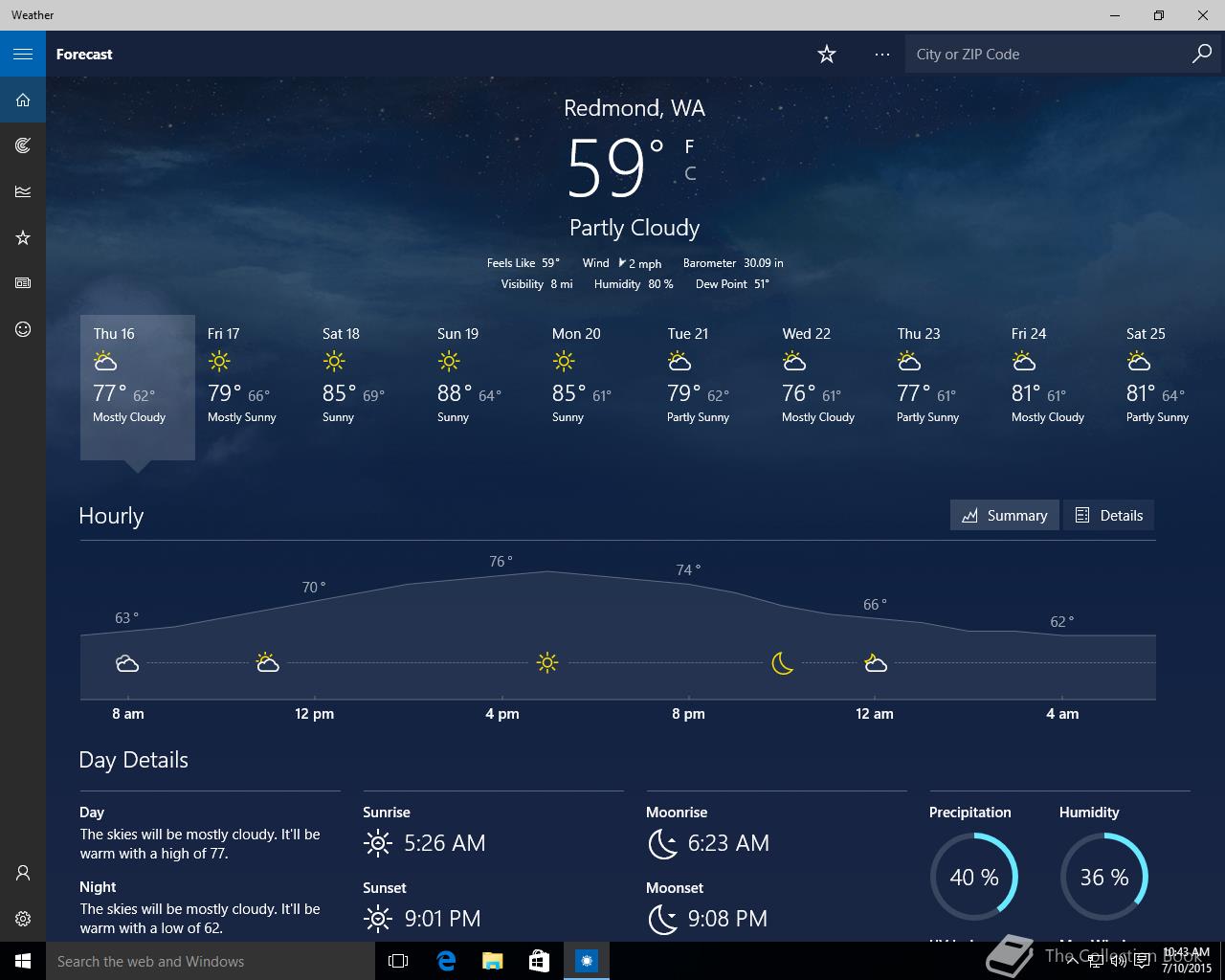Open the more options ellipsis
1225x980 pixels.
(x=881, y=55)
